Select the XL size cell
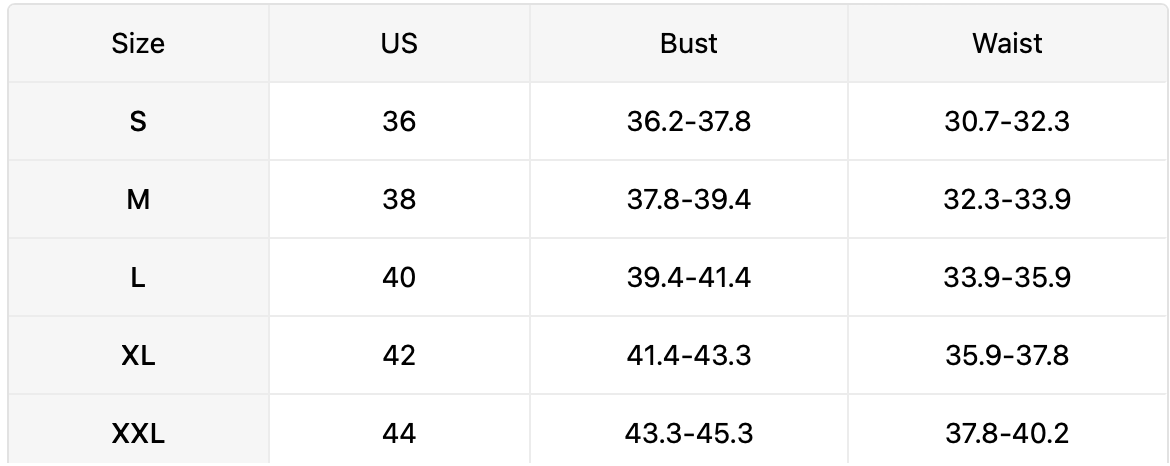This screenshot has width=1170, height=466. click(x=138, y=356)
